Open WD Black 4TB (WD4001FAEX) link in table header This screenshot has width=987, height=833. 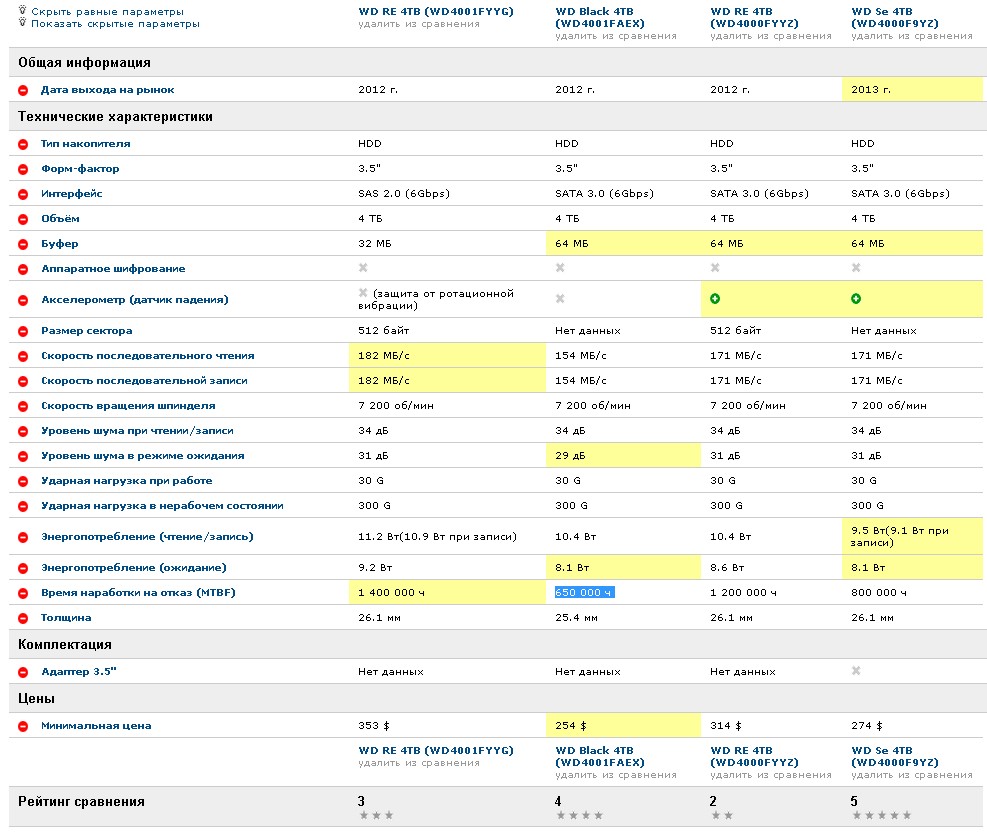click(x=600, y=18)
